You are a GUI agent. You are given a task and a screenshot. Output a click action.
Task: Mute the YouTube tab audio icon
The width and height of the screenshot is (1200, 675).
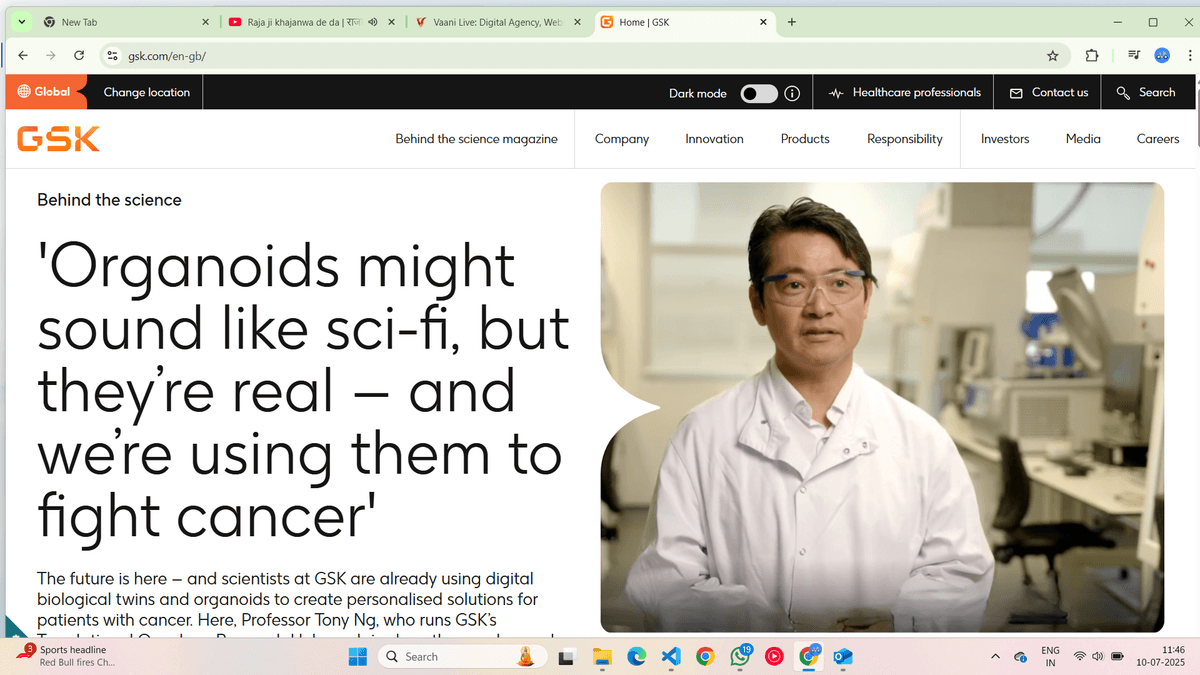coord(372,22)
